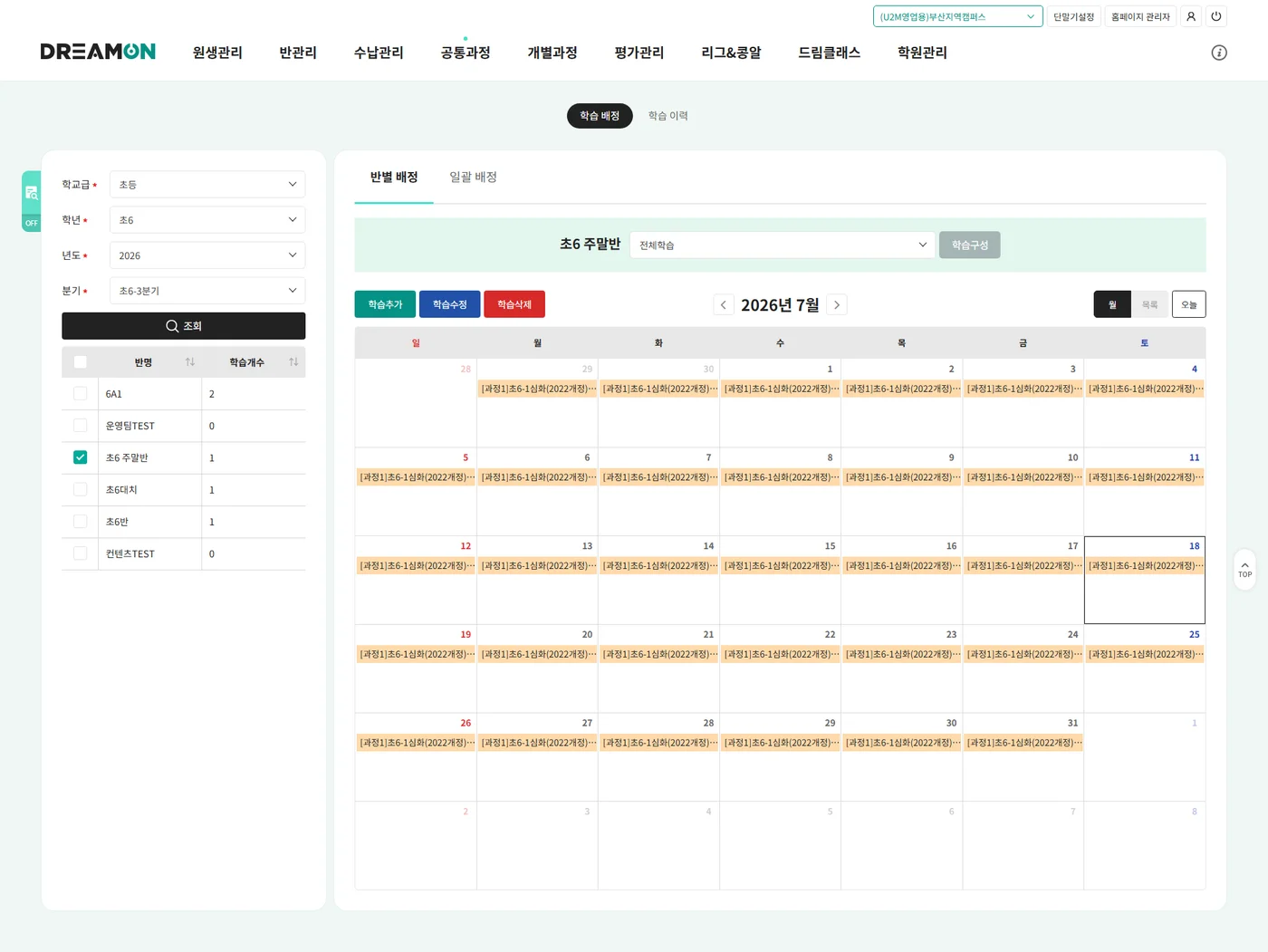This screenshot has height=952, width=1268.
Task: Open the 공통과정 menu
Action: coord(466,53)
